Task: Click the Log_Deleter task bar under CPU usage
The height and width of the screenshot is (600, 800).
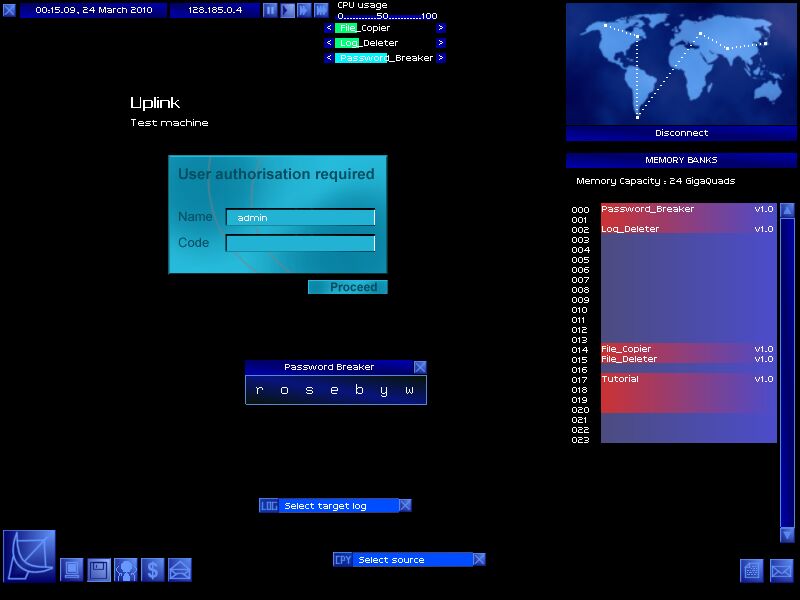Action: (385, 43)
